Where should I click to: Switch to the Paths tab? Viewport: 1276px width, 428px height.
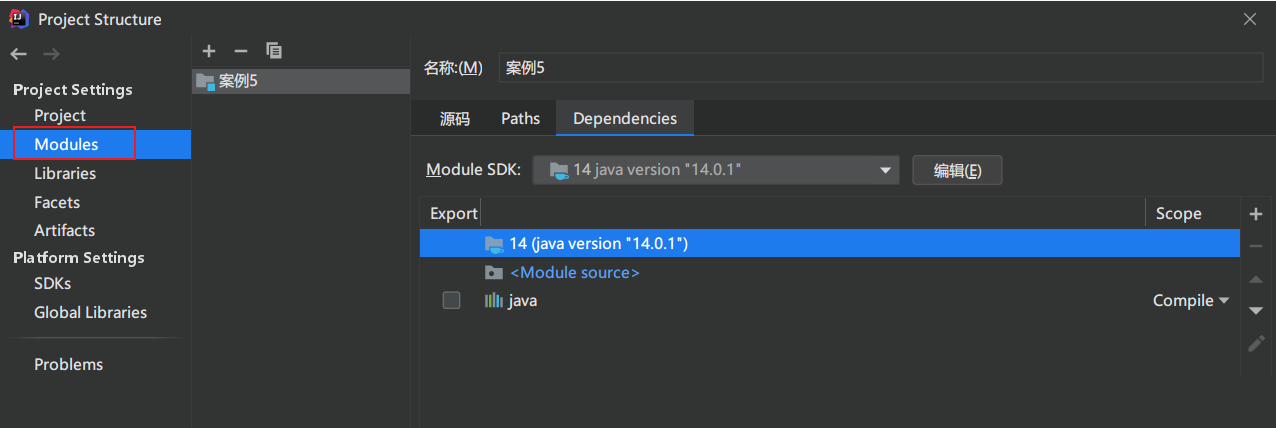pos(520,118)
